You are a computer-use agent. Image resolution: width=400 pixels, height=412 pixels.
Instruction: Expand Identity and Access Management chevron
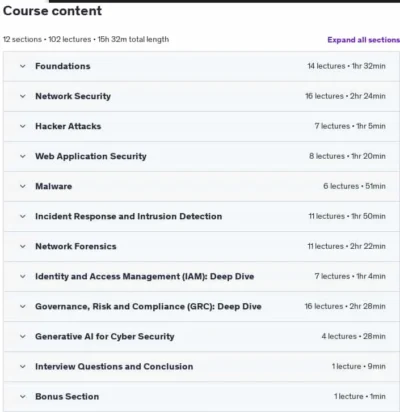click(x=23, y=276)
